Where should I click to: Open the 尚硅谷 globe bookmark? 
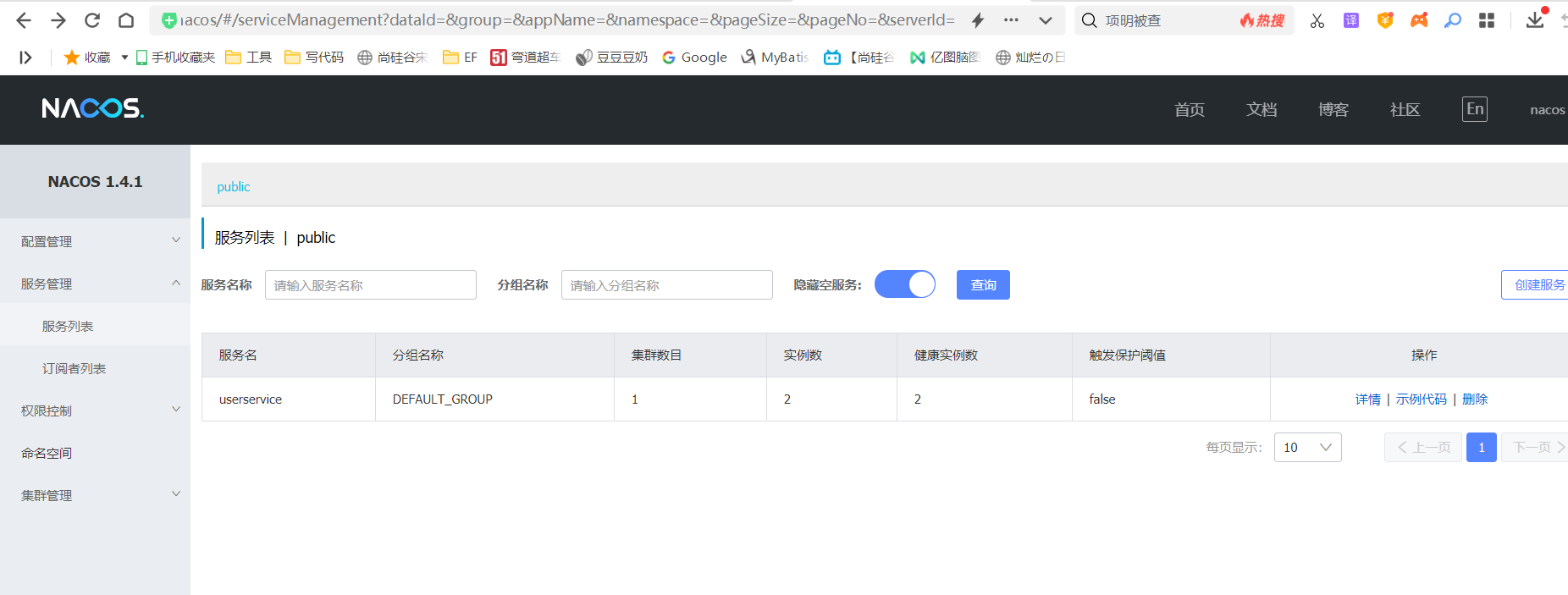tap(392, 57)
